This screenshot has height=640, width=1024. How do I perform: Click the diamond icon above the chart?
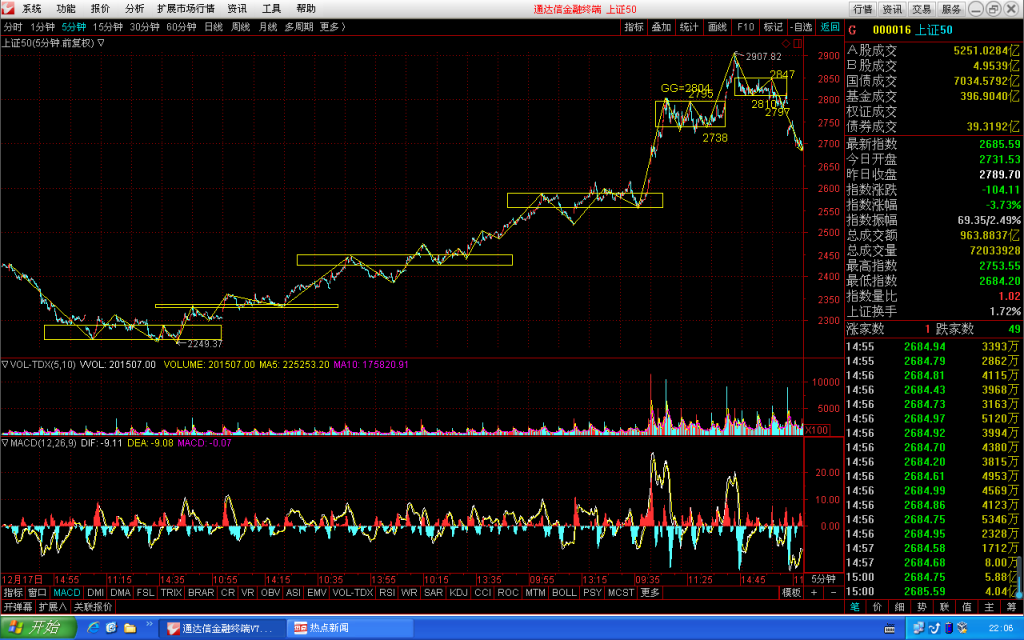[x=786, y=43]
